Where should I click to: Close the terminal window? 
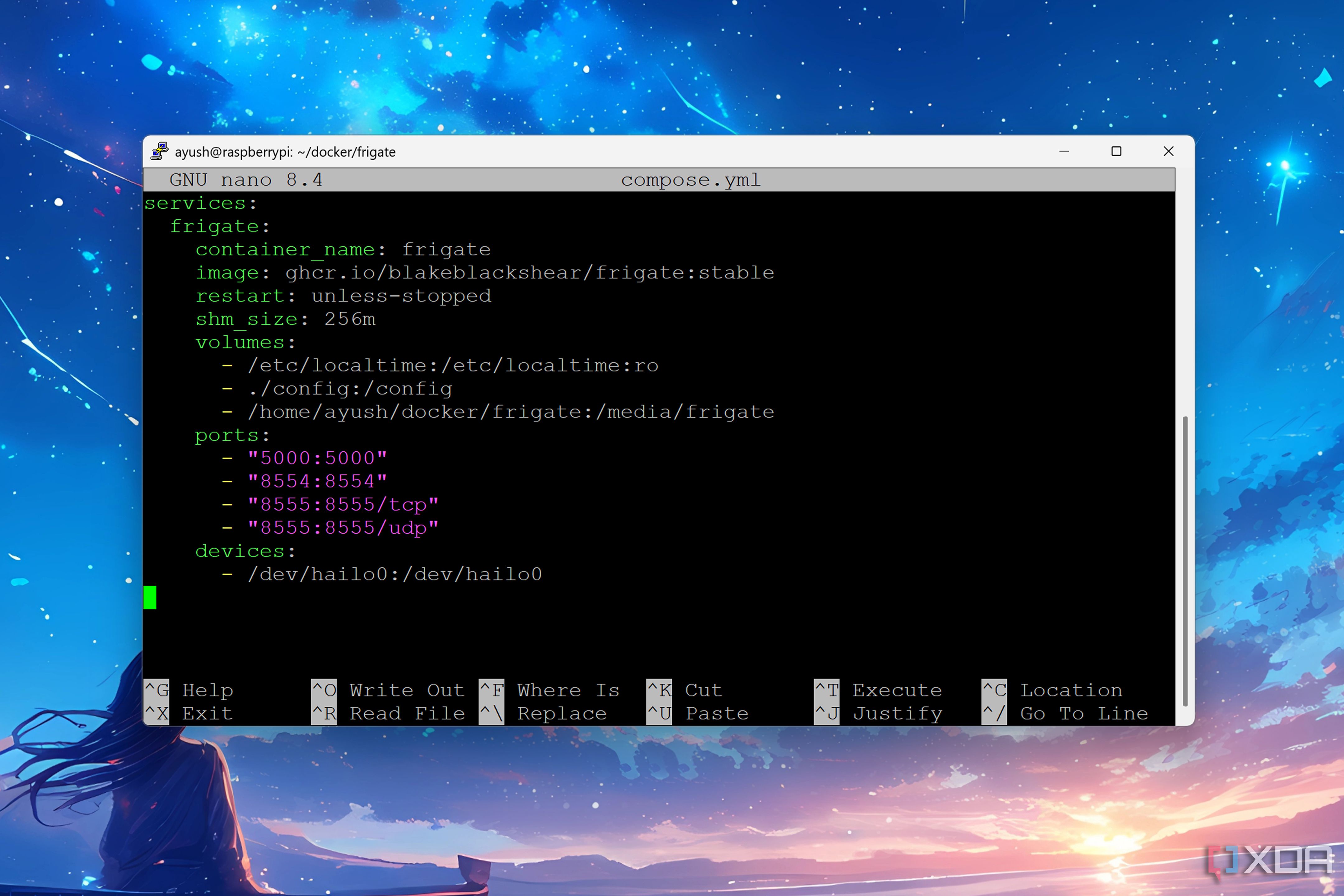[x=1169, y=152]
